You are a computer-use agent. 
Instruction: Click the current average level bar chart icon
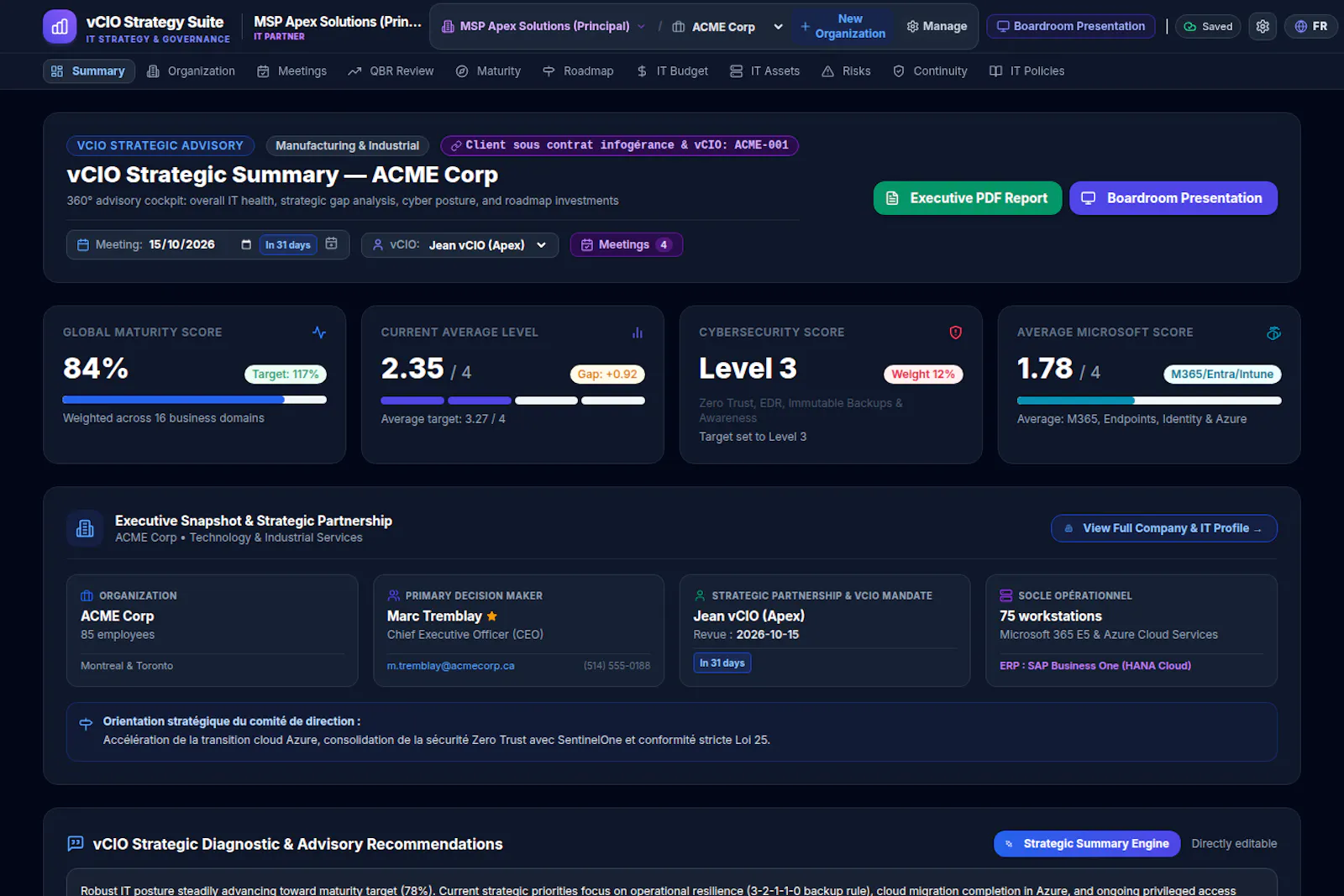click(x=638, y=333)
